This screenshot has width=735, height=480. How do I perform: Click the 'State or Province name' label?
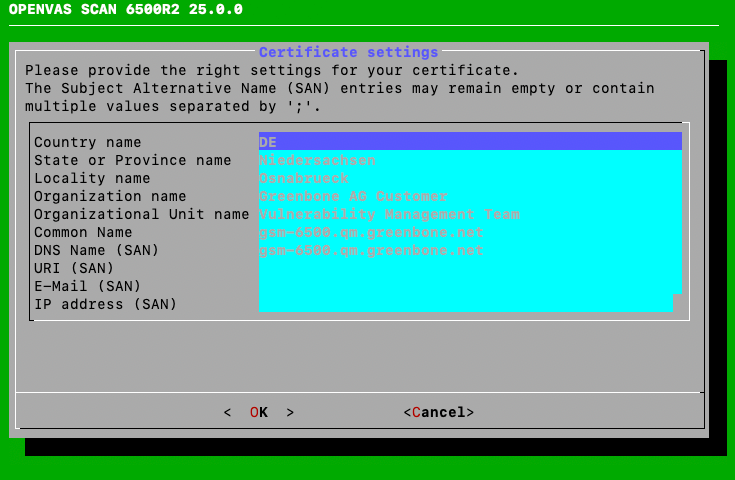click(133, 160)
